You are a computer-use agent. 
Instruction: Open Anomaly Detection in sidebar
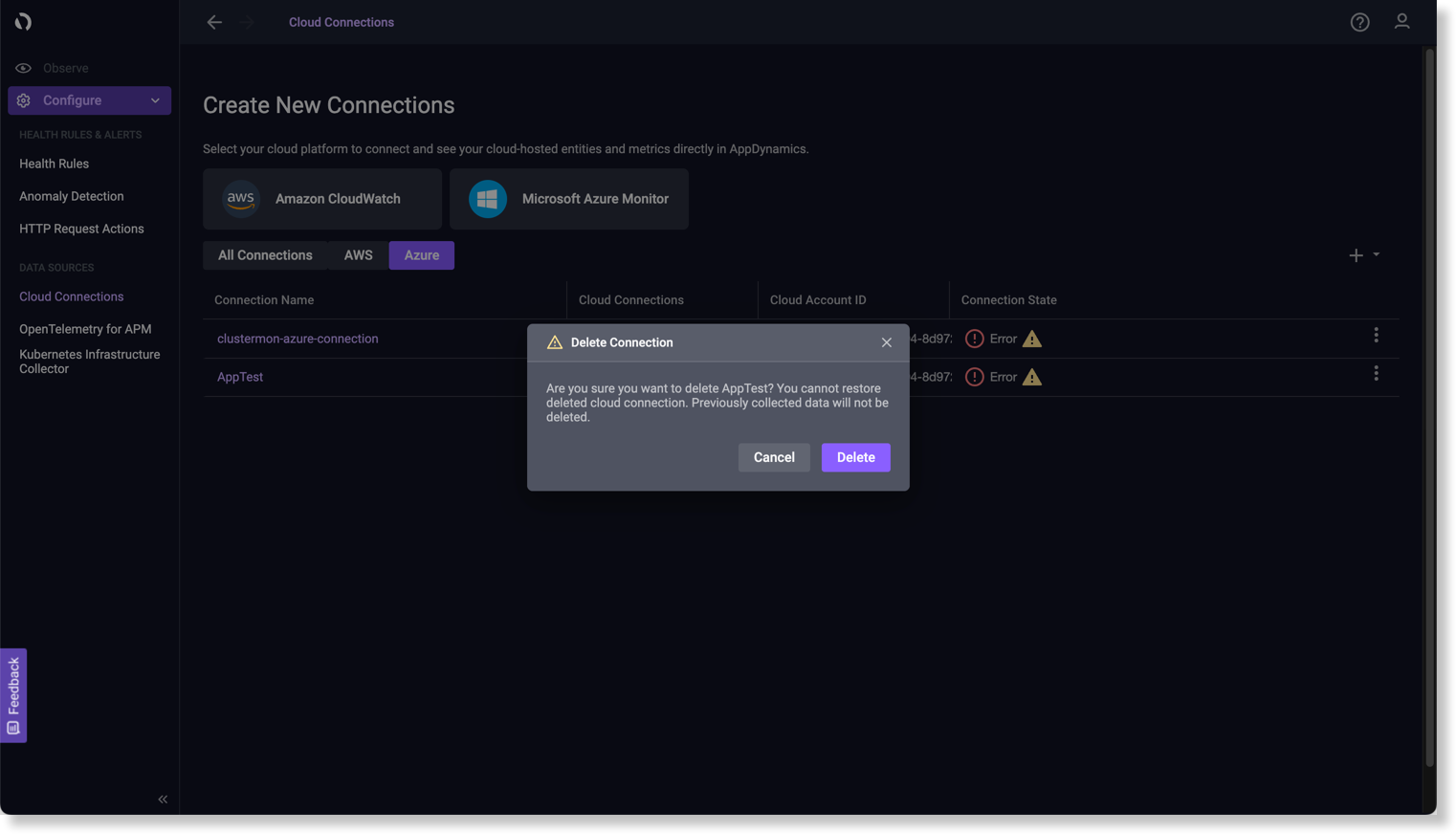click(72, 196)
